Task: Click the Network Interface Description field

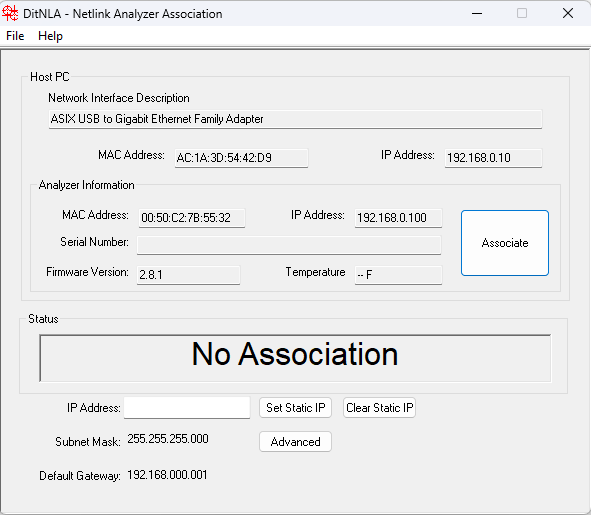Action: point(295,119)
